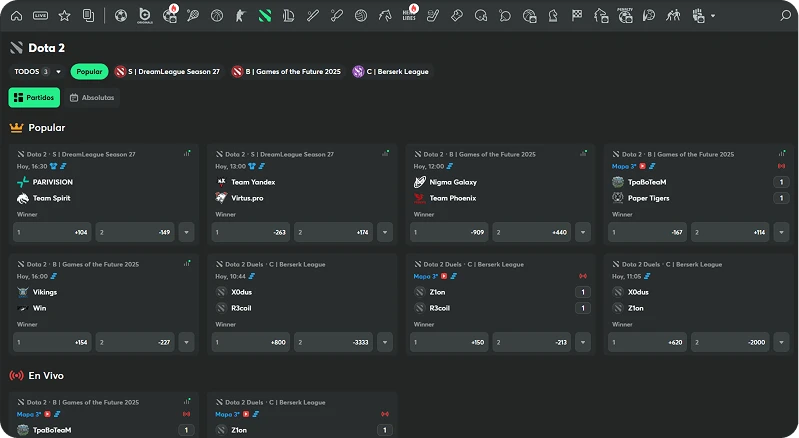
Task: Expand more markets on PARIVISION match
Action: tap(188, 232)
